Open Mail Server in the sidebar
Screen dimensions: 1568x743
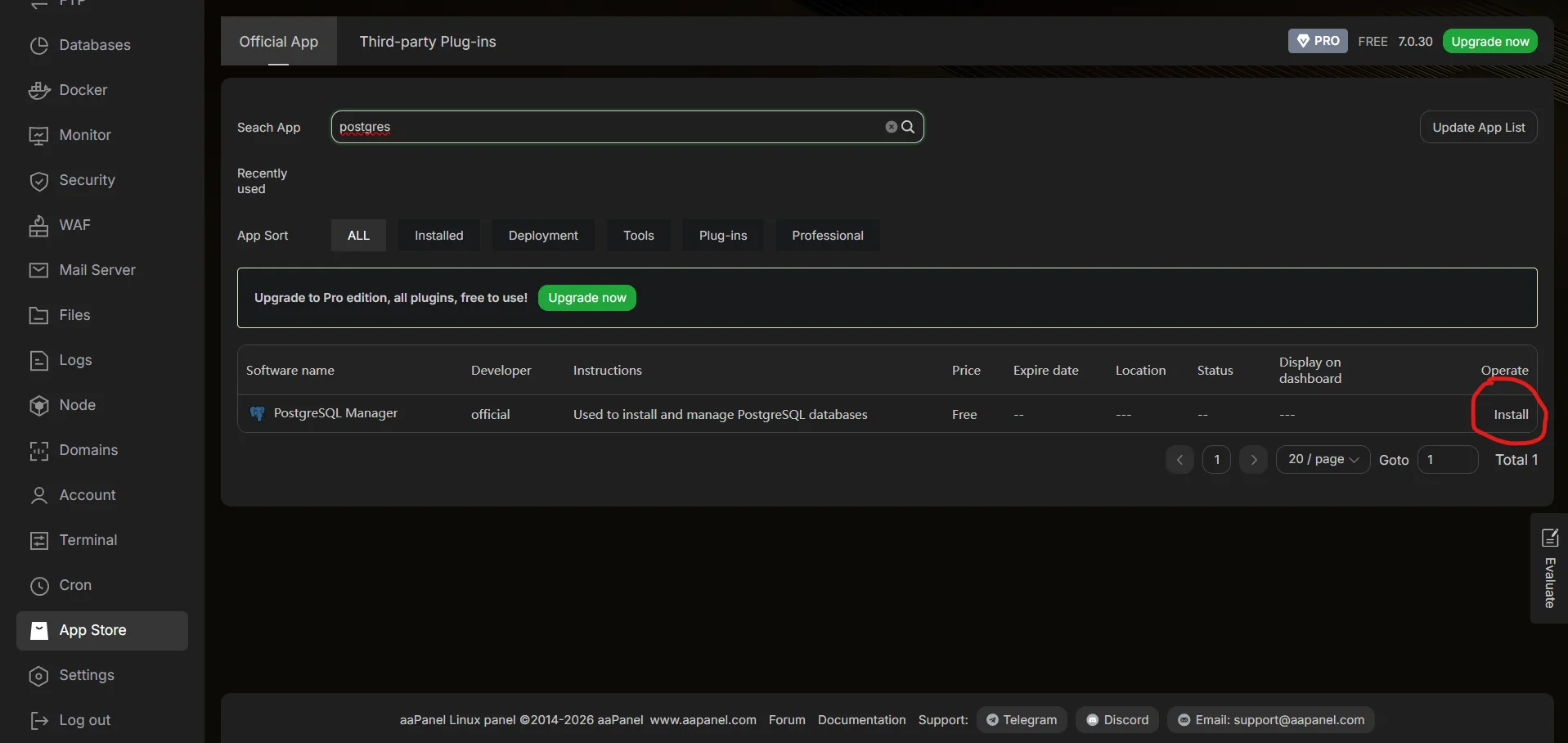click(x=97, y=270)
